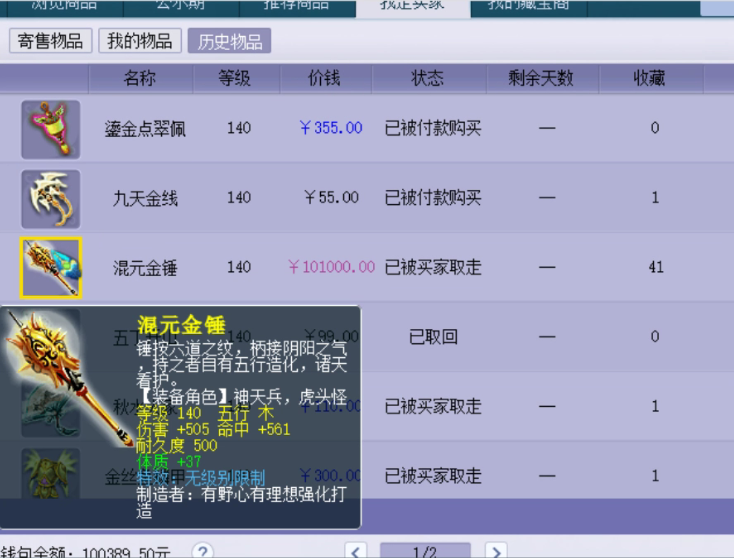This screenshot has height=558, width=734.
Task: Sort by 状态 column header
Action: click(428, 78)
